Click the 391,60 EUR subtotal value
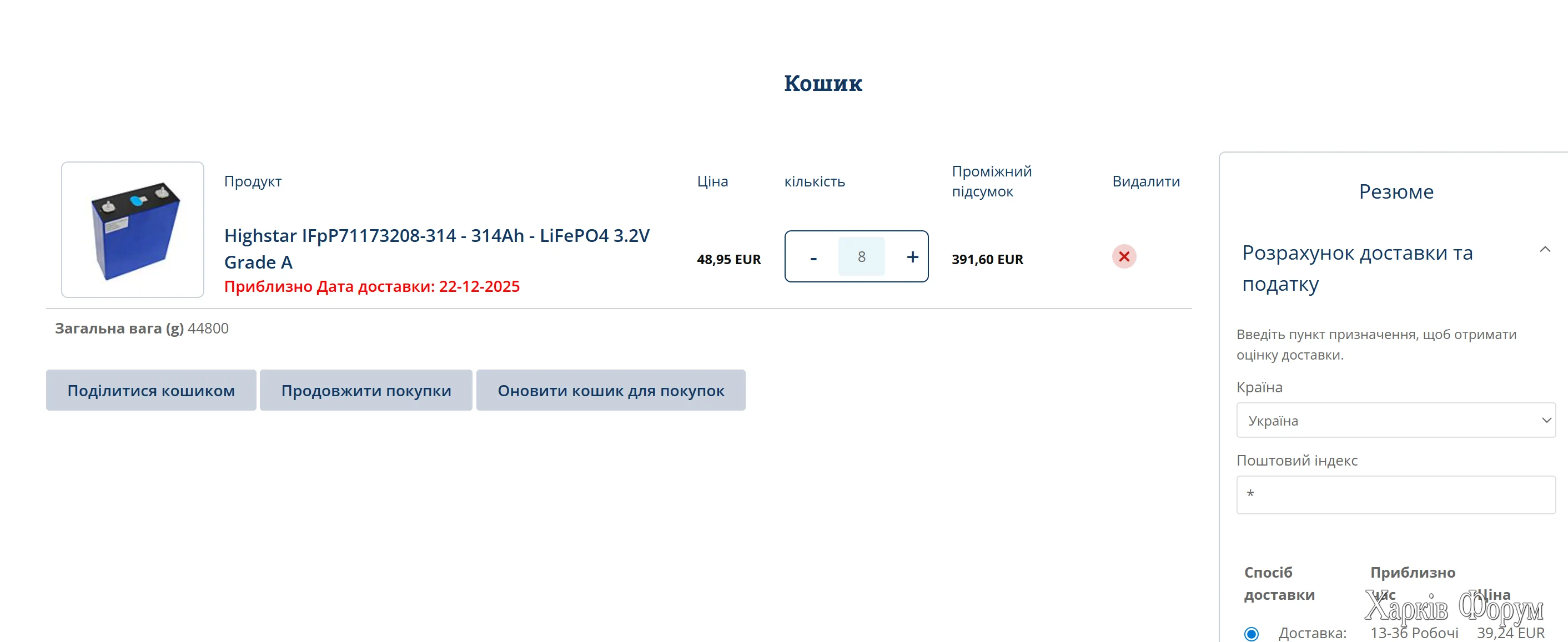Screen dimensions: 1568x642 coord(987,260)
